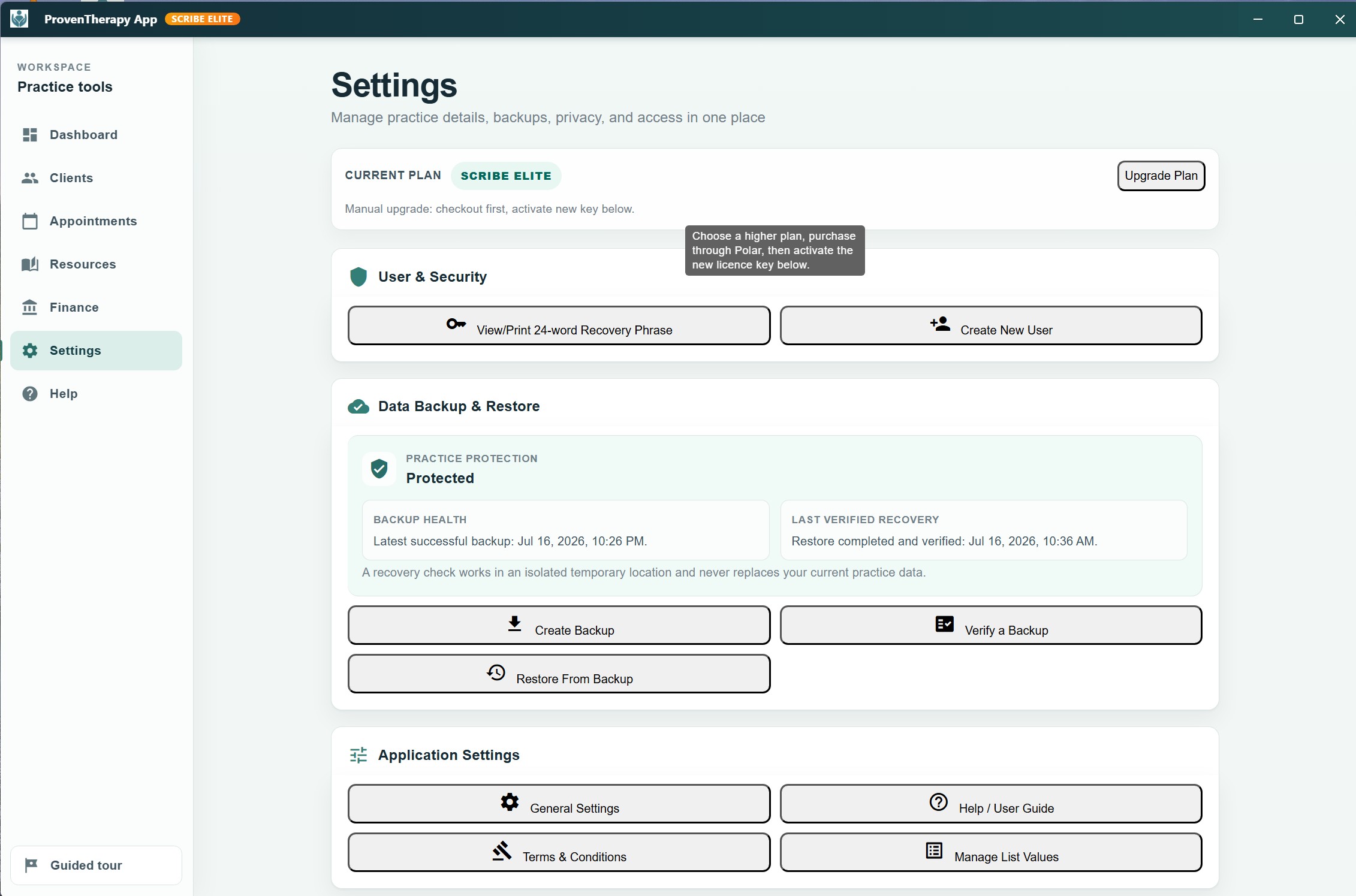Click Restore From Backup button
Screen dimensions: 1356x896
559,674
